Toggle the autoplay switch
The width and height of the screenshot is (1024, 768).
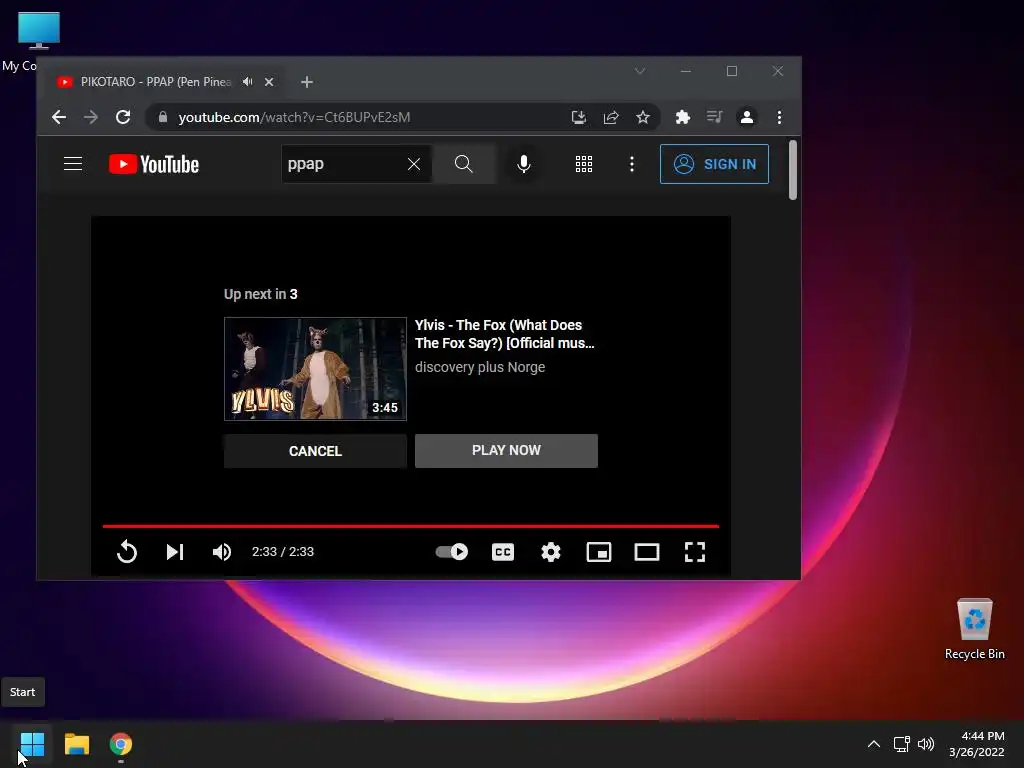(452, 552)
